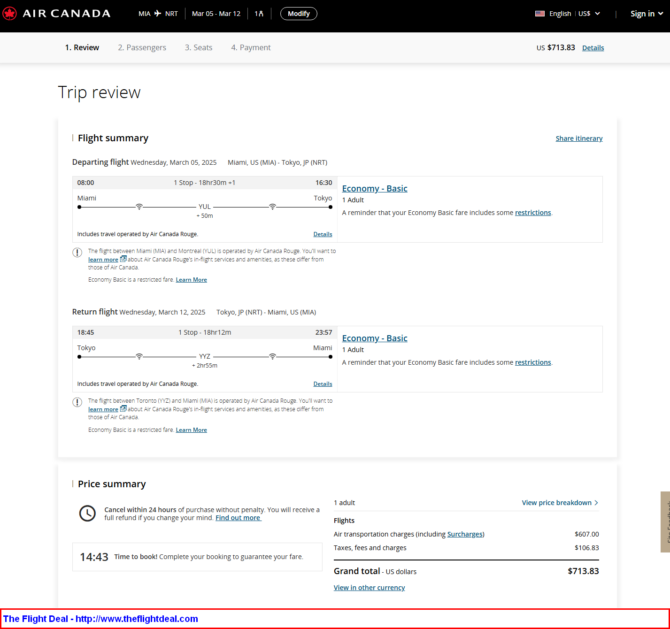Click the 1 Stop - 18hr12m duration
The image size is (670, 629).
205,332
